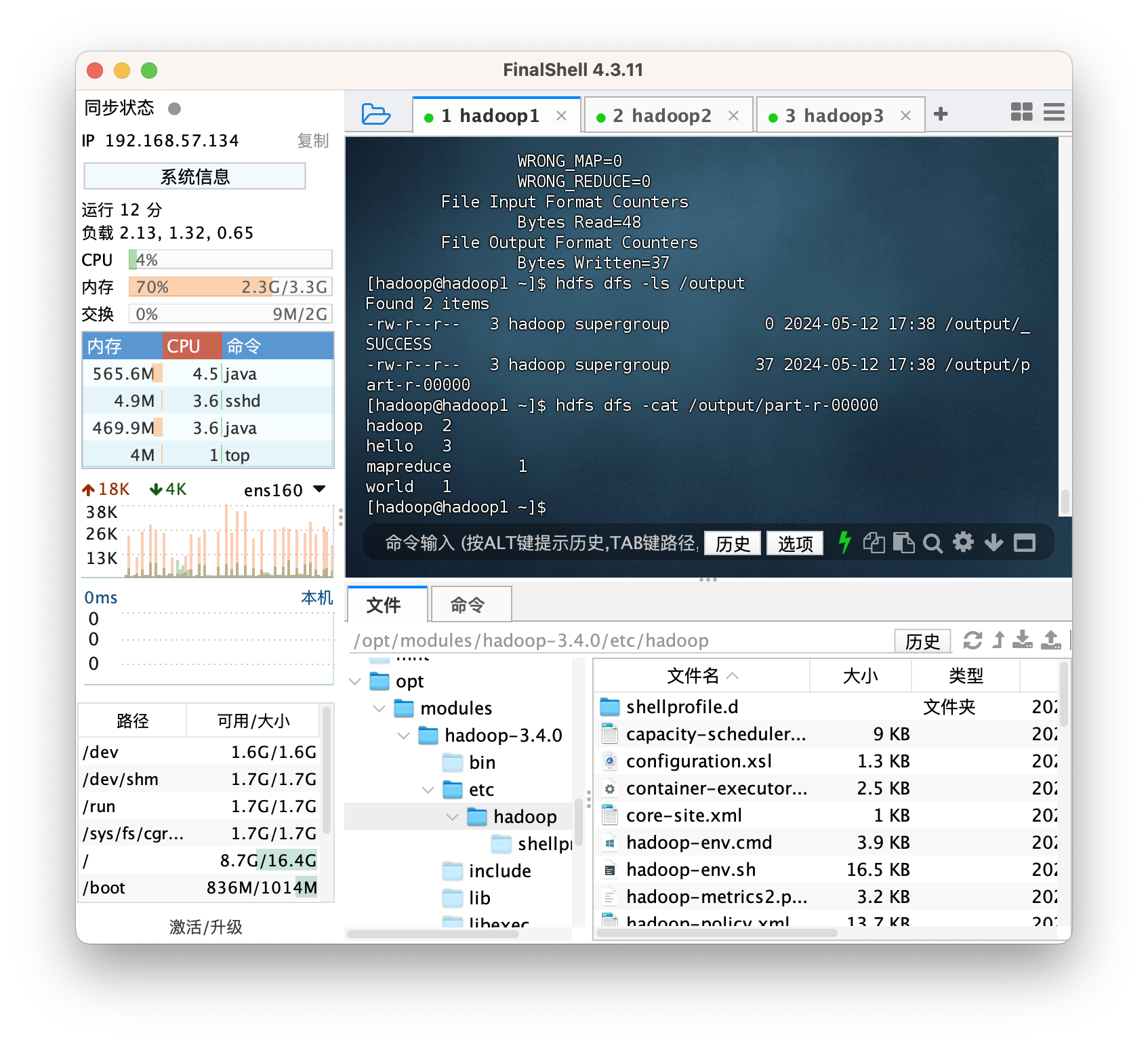Sort processes by 命令 column
The image size is (1148, 1044).
pos(278,346)
